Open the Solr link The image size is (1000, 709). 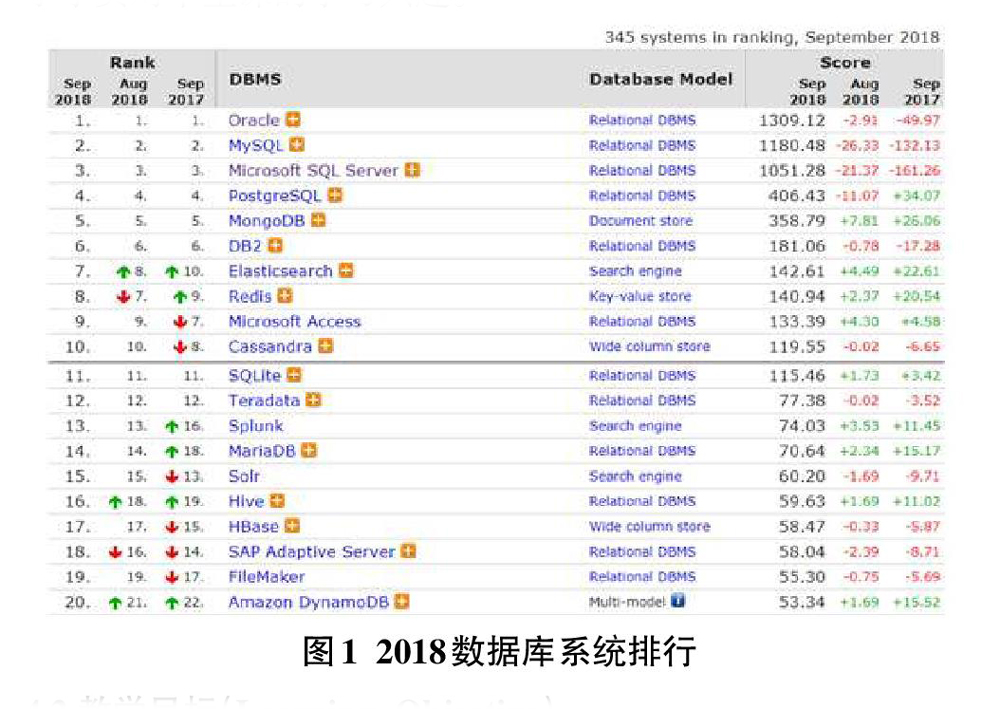click(x=244, y=476)
